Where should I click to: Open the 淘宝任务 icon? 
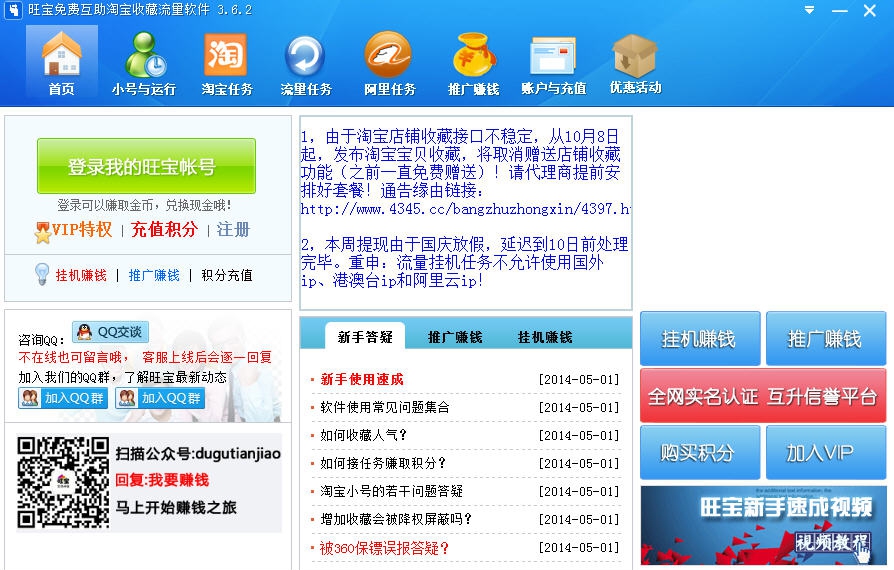226,62
